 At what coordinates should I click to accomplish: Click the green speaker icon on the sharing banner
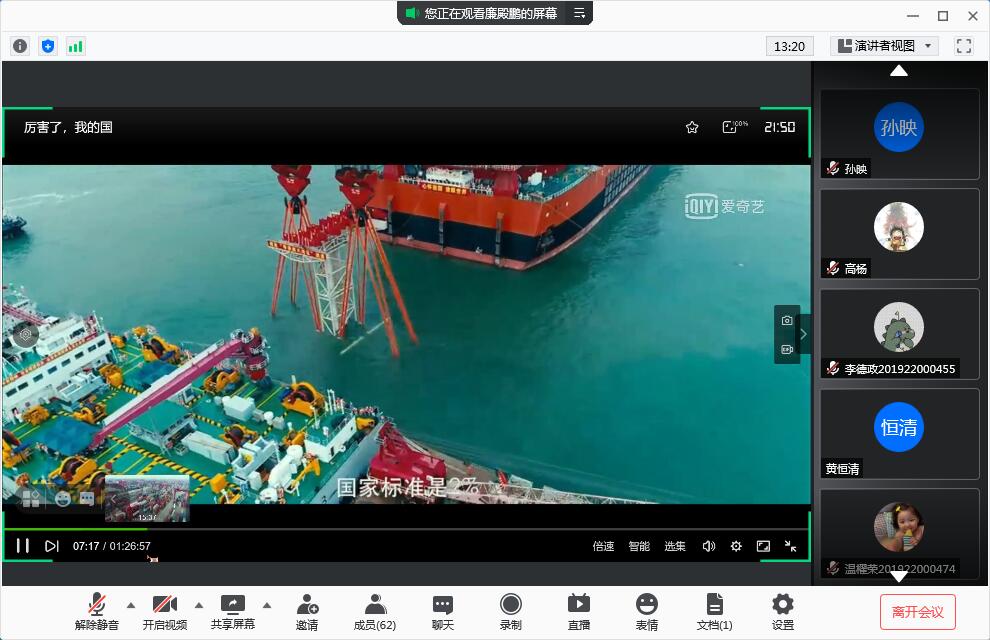point(412,13)
